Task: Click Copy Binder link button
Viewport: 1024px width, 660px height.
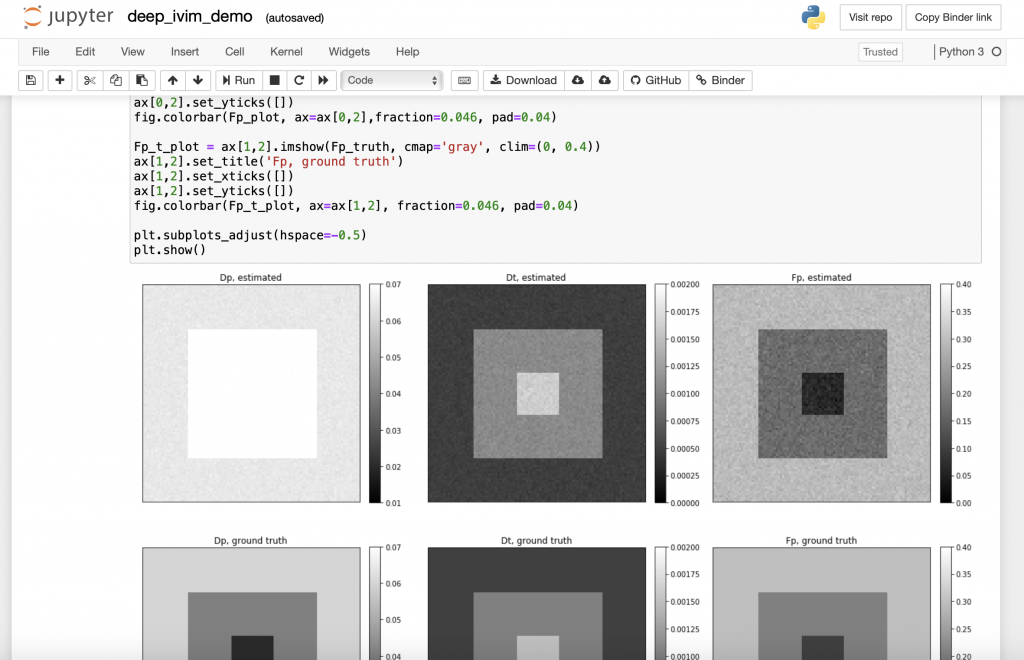Action: tap(953, 18)
